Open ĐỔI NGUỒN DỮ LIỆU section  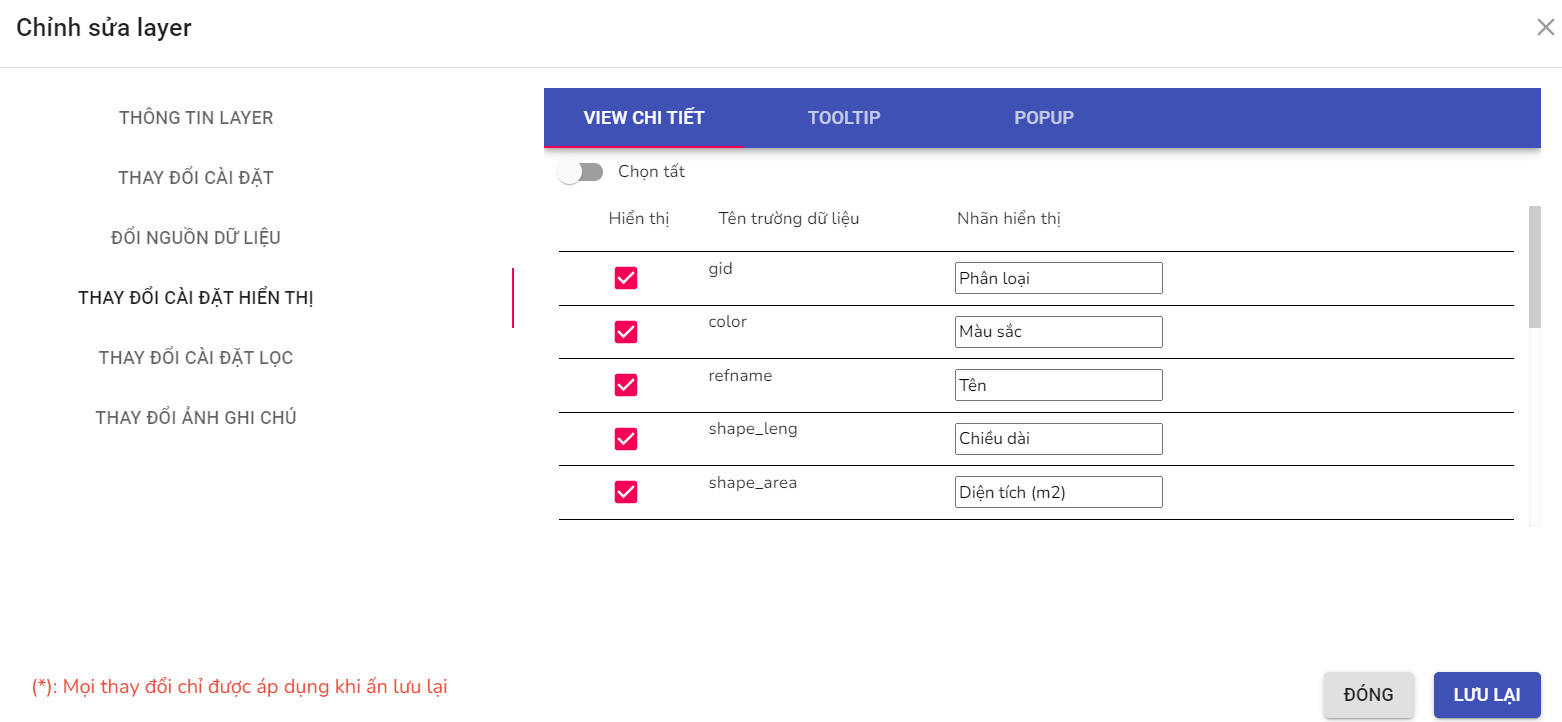point(195,237)
